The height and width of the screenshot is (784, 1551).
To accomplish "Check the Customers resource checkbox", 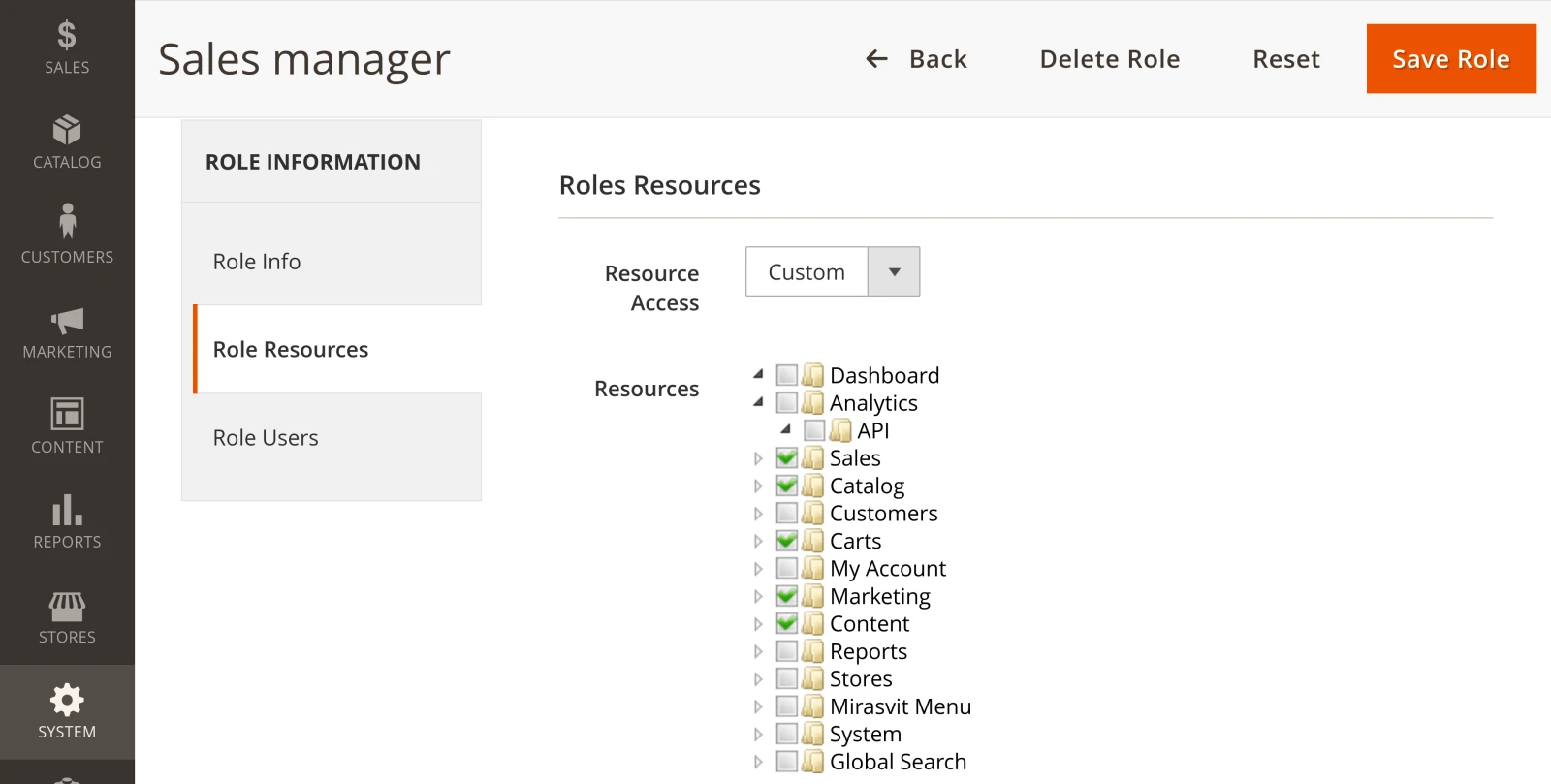I will click(787, 513).
